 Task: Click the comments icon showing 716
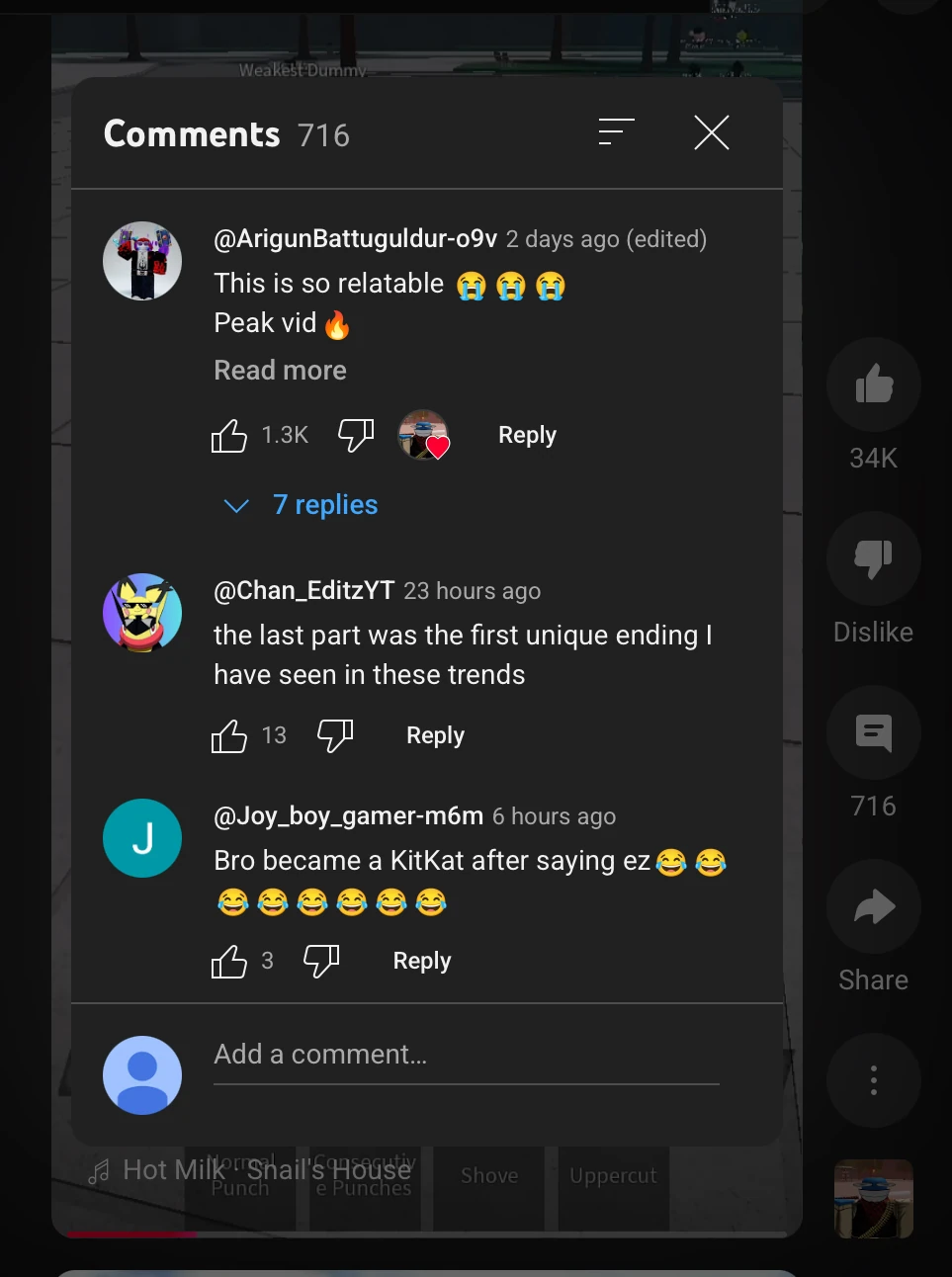873,732
